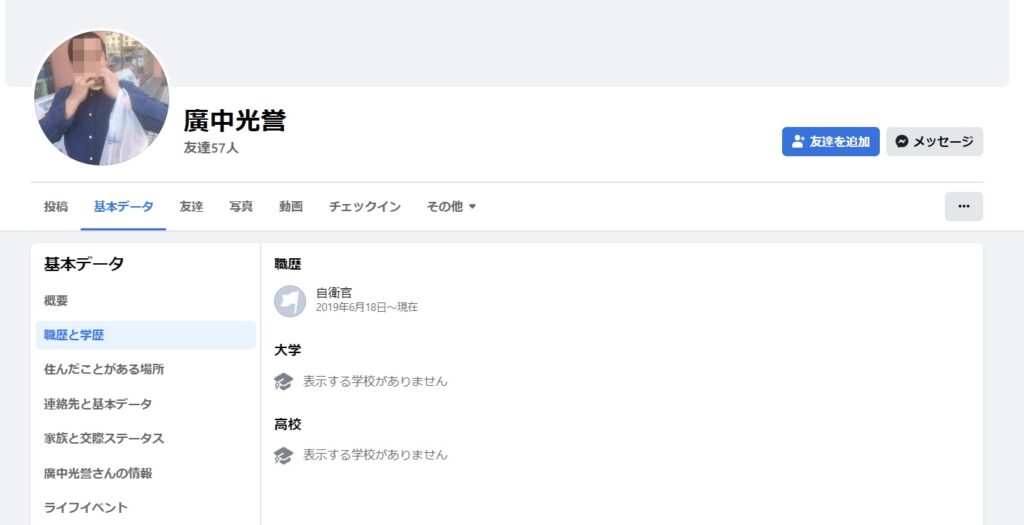This screenshot has width=1024, height=525.
Task: Click the workplace flag icon beside 自衛官
Action: click(290, 301)
